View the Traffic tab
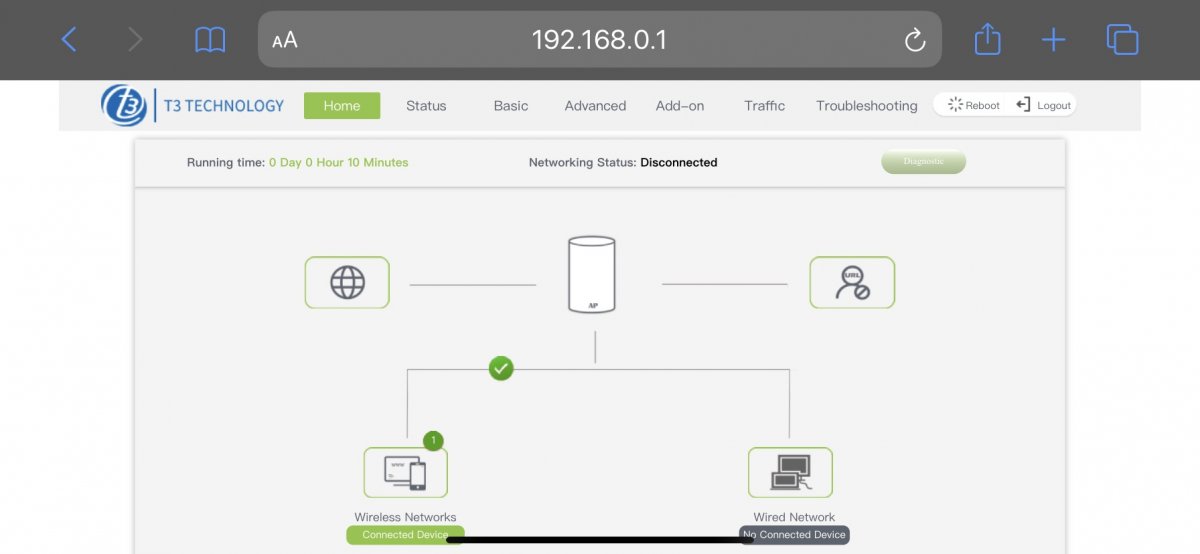1200x554 pixels. (x=765, y=106)
